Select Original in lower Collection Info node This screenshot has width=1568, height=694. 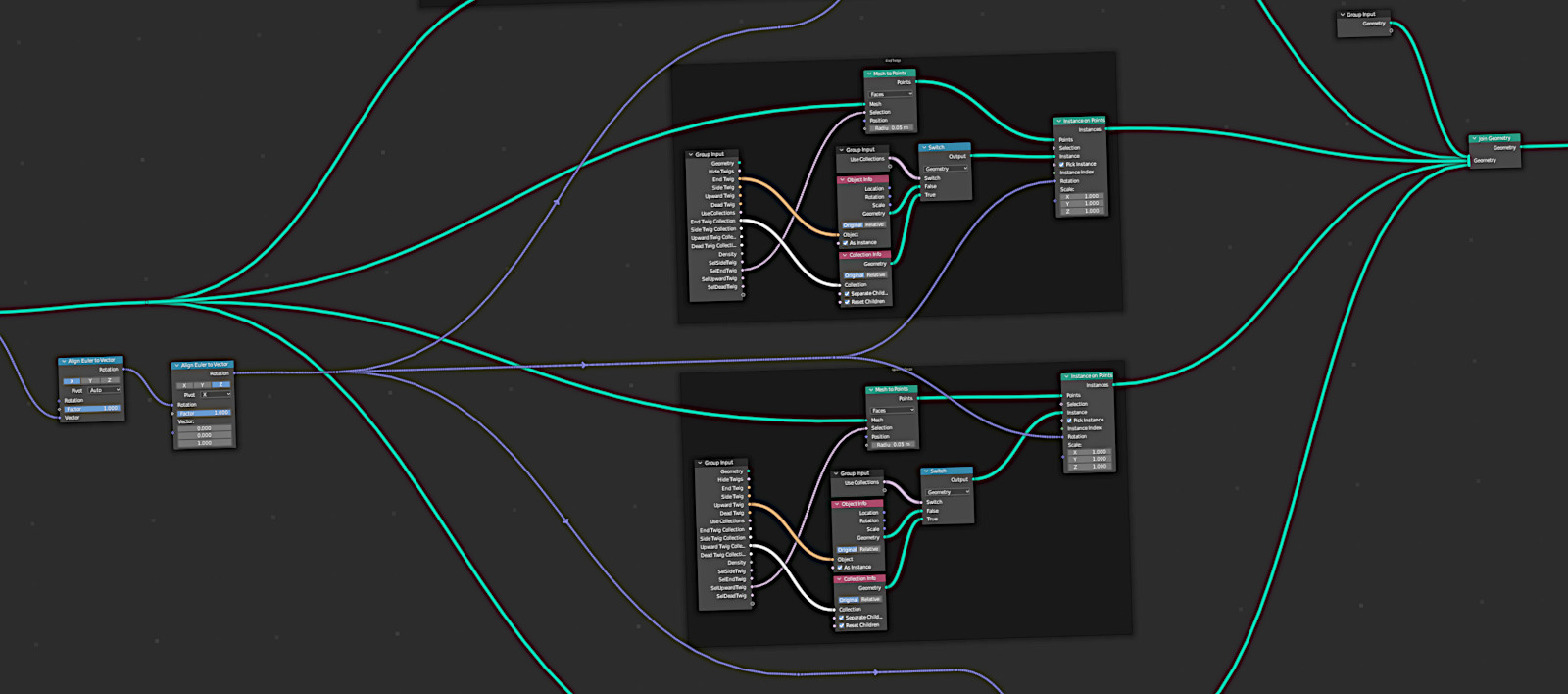click(848, 599)
